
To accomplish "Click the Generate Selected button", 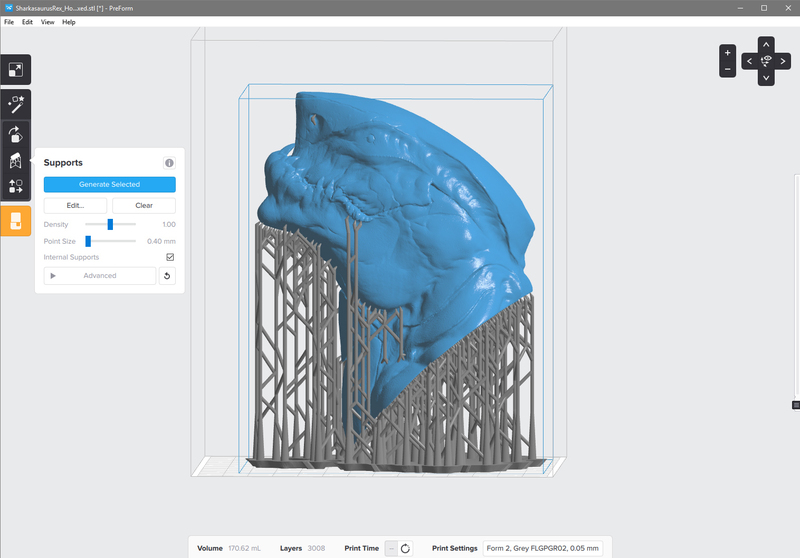I will 109,184.
